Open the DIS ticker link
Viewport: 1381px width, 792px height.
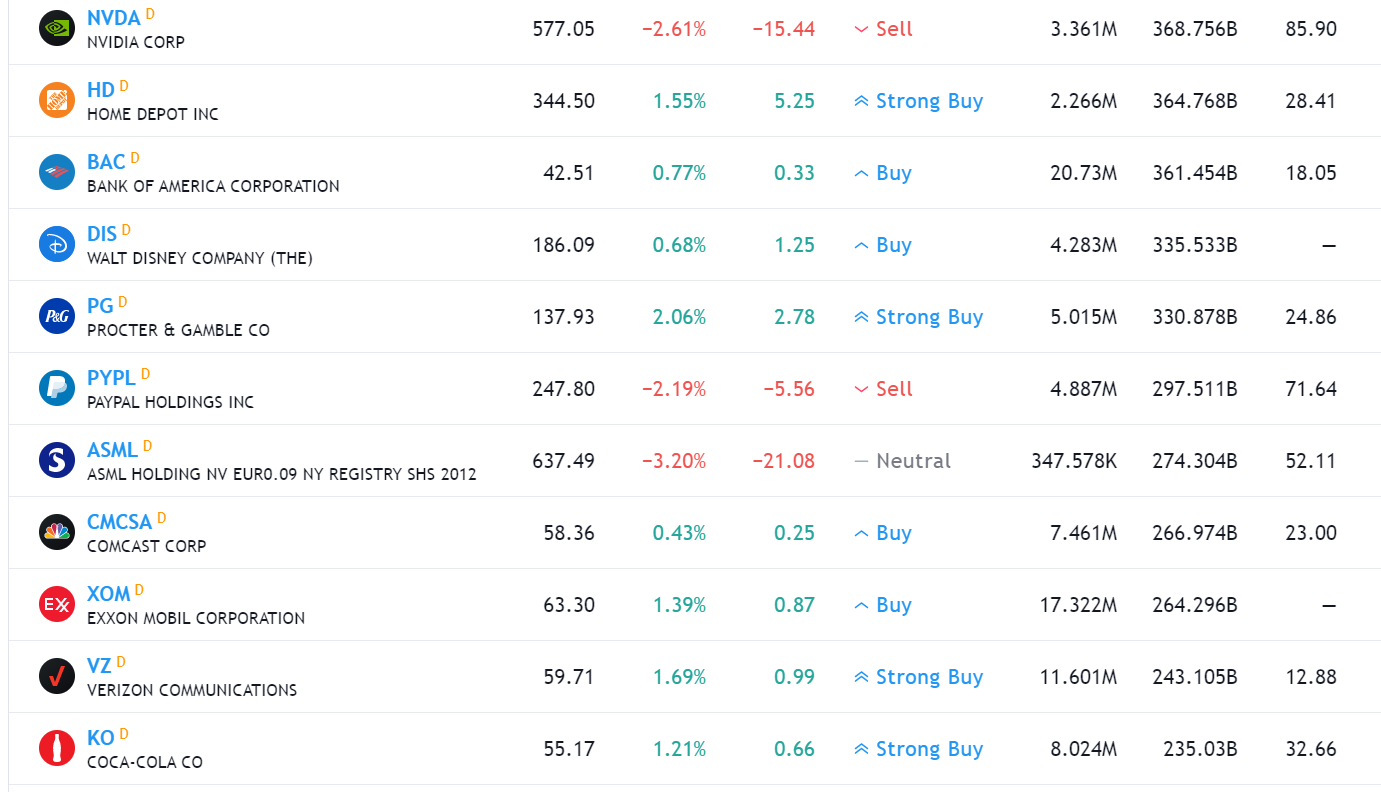[102, 234]
